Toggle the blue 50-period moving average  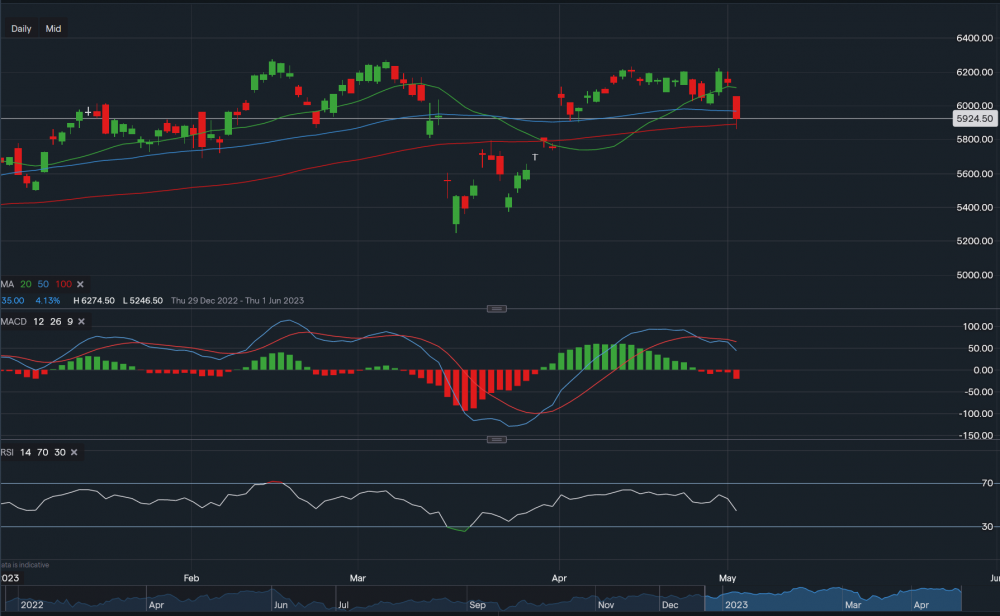click(41, 284)
